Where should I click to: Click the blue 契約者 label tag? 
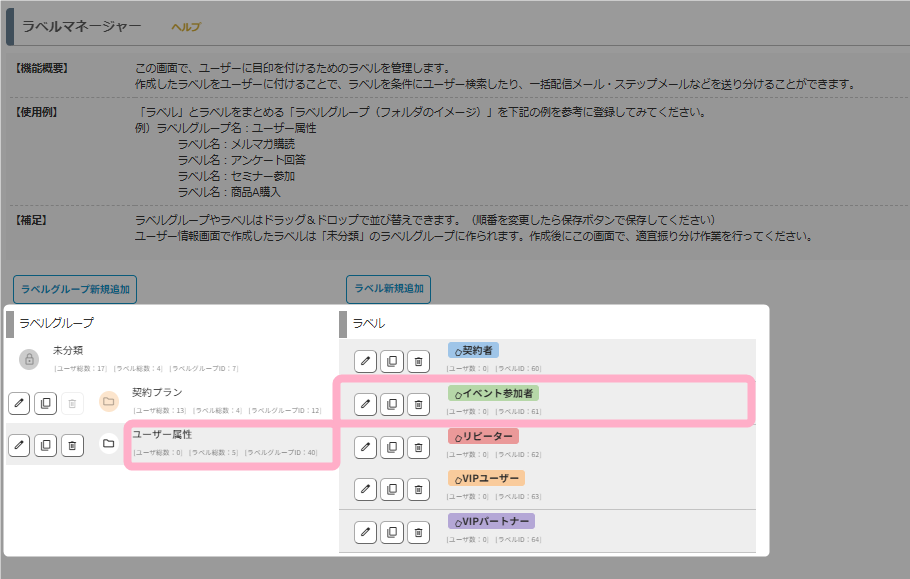[474, 350]
